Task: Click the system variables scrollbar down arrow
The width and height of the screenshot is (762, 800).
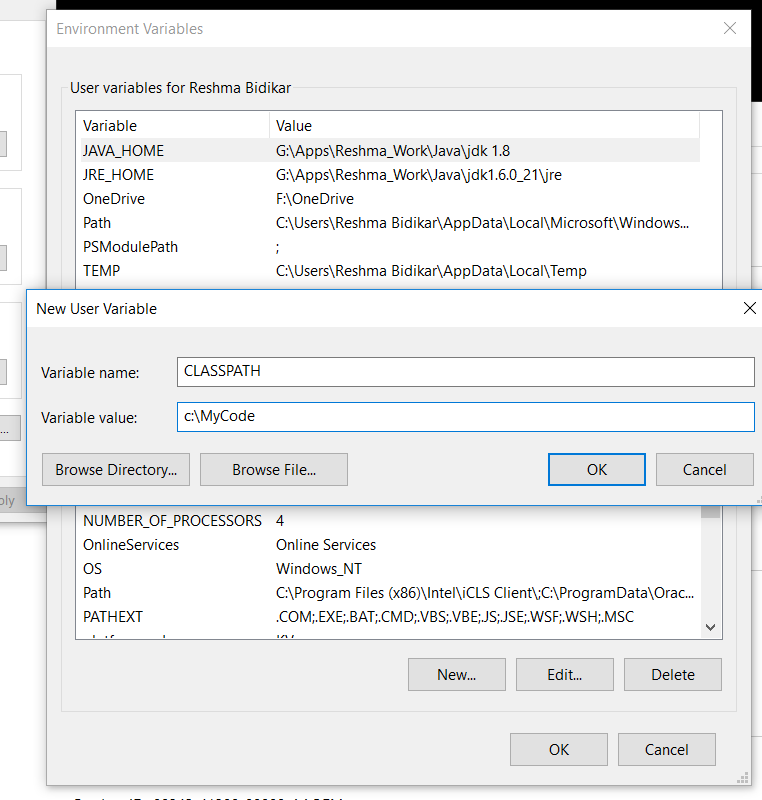Action: tap(711, 626)
